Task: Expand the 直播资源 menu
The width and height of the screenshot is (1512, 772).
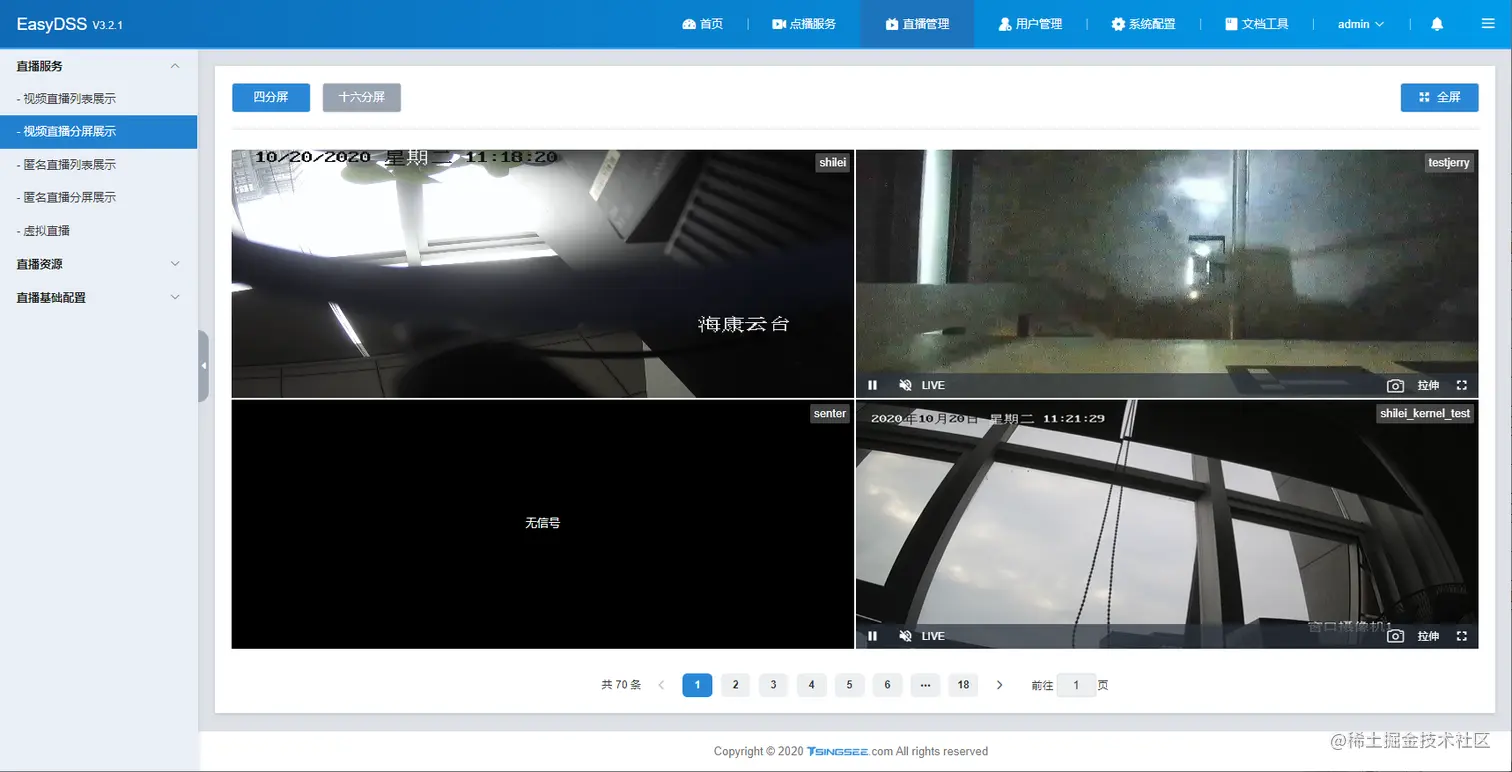Action: 97,263
